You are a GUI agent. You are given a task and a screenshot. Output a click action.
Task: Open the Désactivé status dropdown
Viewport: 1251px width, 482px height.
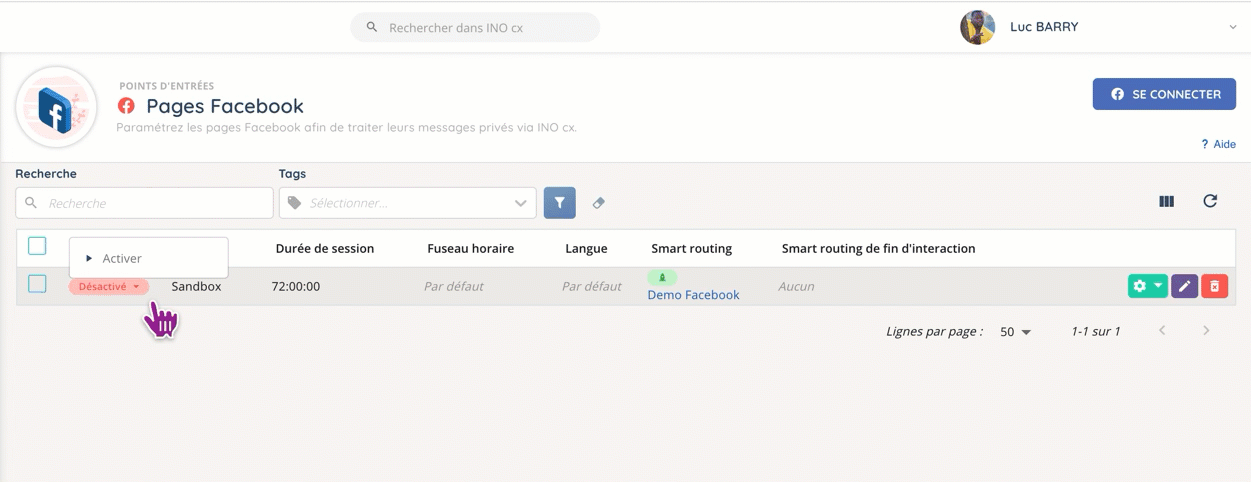coord(109,287)
